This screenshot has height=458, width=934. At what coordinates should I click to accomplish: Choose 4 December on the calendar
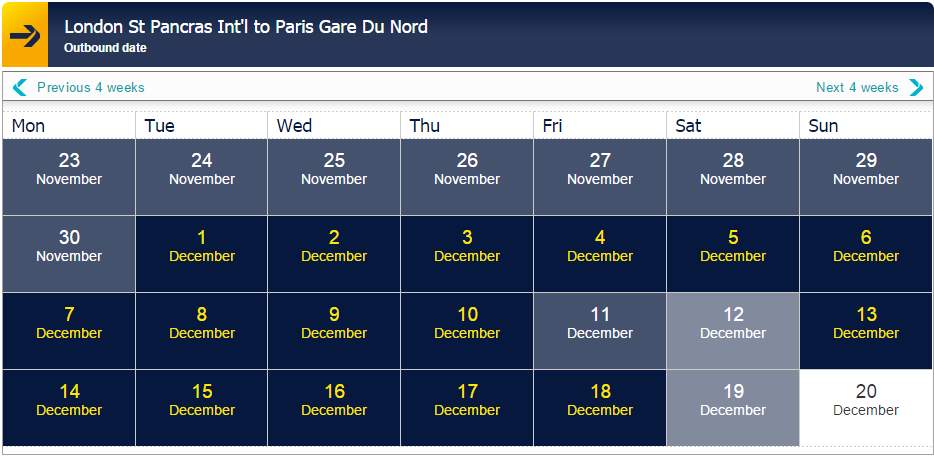tap(600, 254)
